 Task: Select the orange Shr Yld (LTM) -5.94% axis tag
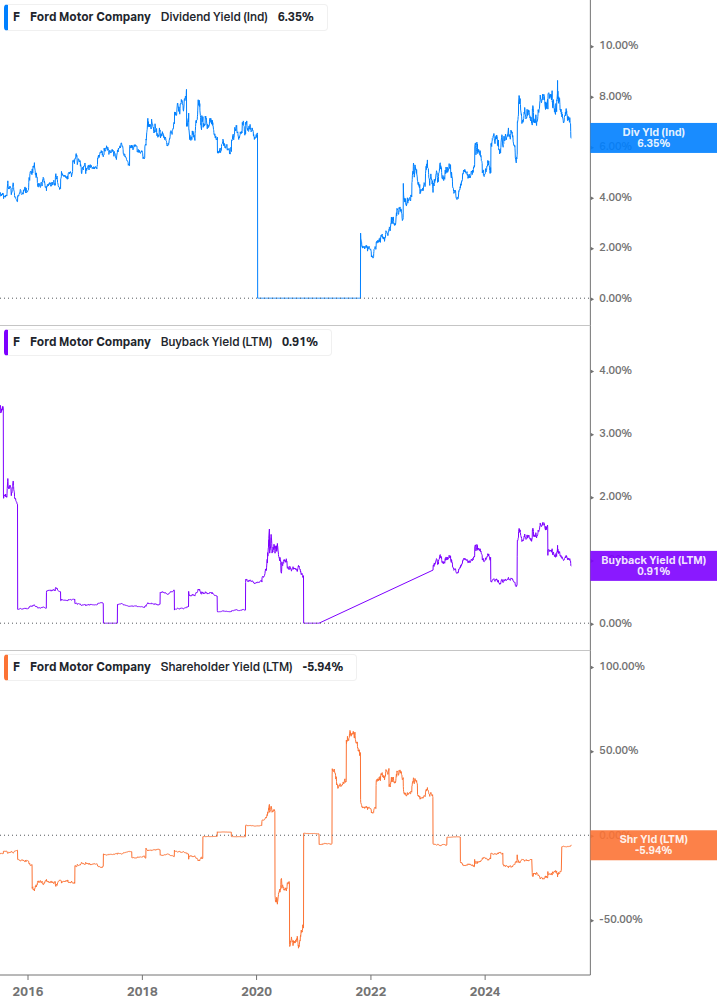654,845
